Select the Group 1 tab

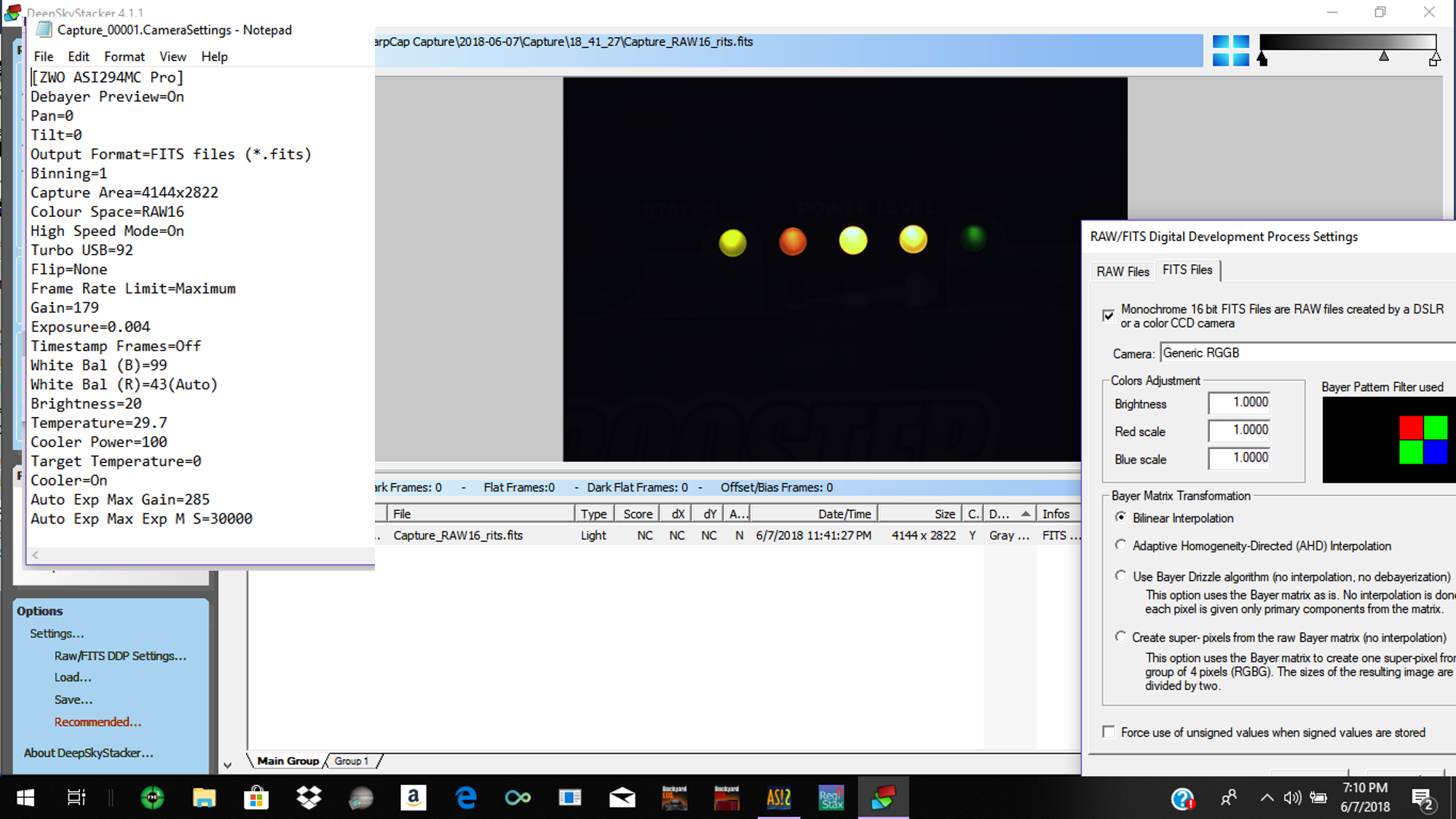tap(352, 761)
